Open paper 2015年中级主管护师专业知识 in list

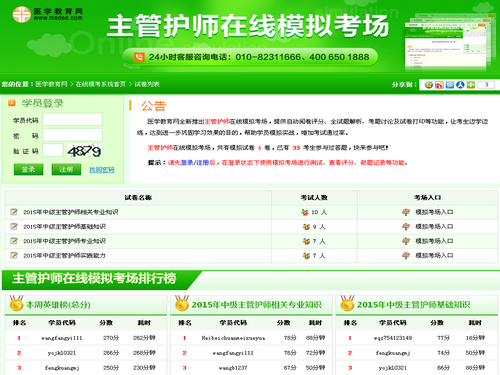(64, 241)
